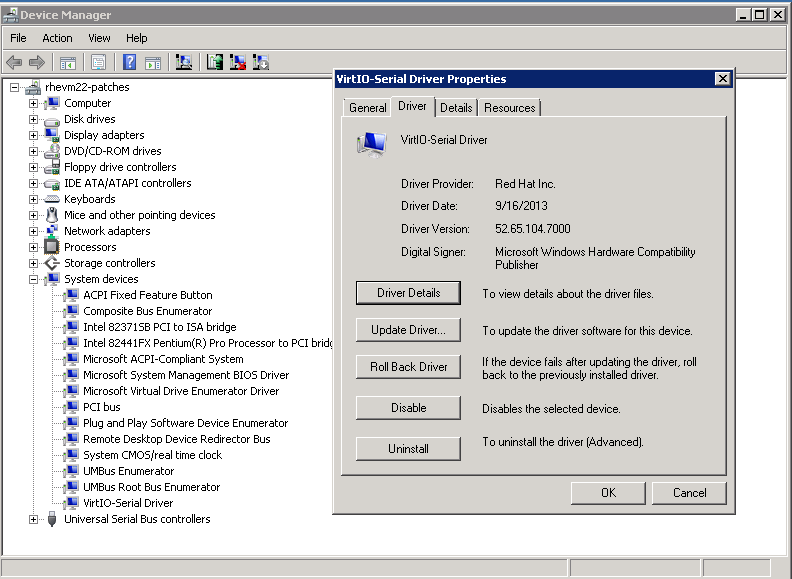Click the Uninstall device toolbar icon

click(238, 63)
